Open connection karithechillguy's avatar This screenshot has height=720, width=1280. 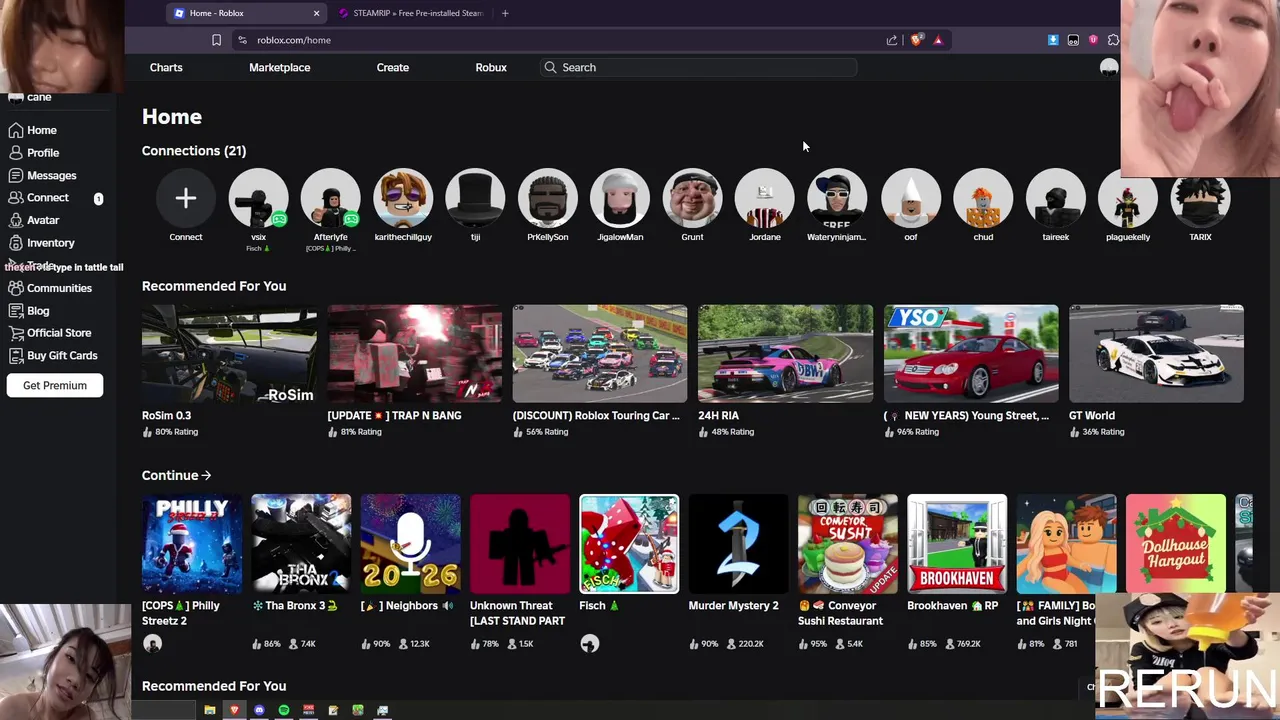tap(403, 198)
